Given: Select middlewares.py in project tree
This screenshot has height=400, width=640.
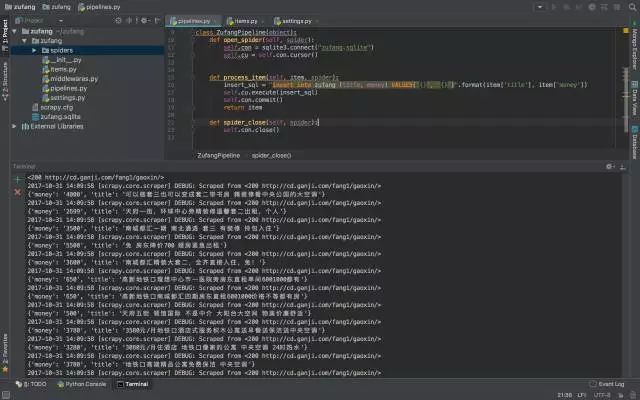Looking at the screenshot, I should pos(70,79).
